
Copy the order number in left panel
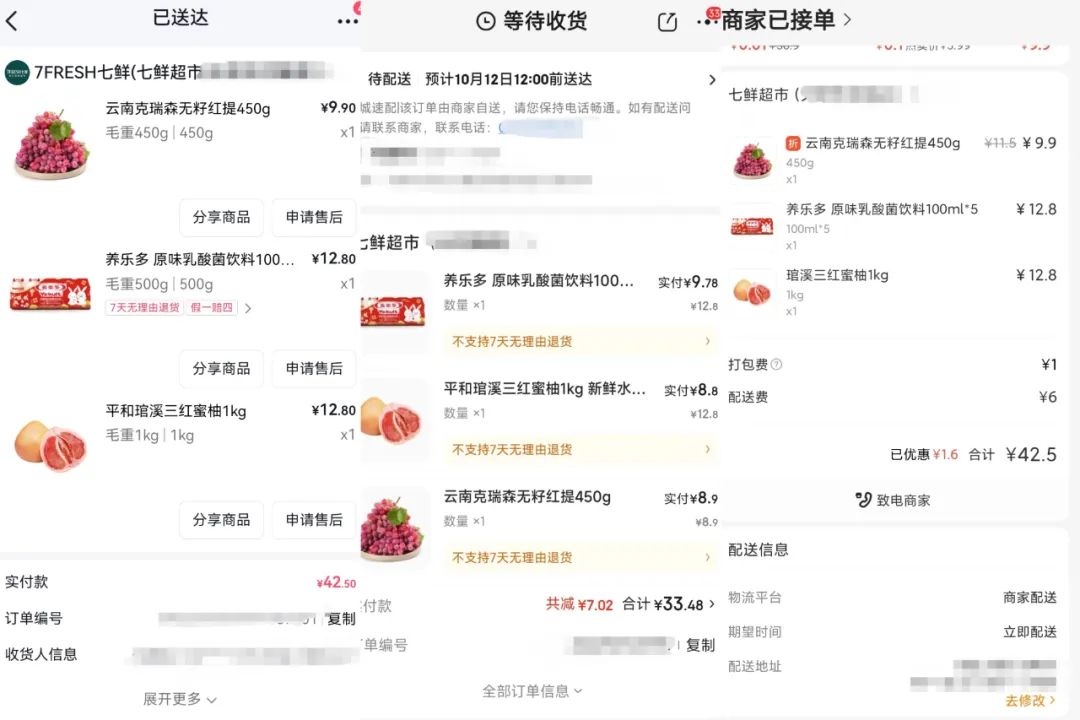coord(341,619)
